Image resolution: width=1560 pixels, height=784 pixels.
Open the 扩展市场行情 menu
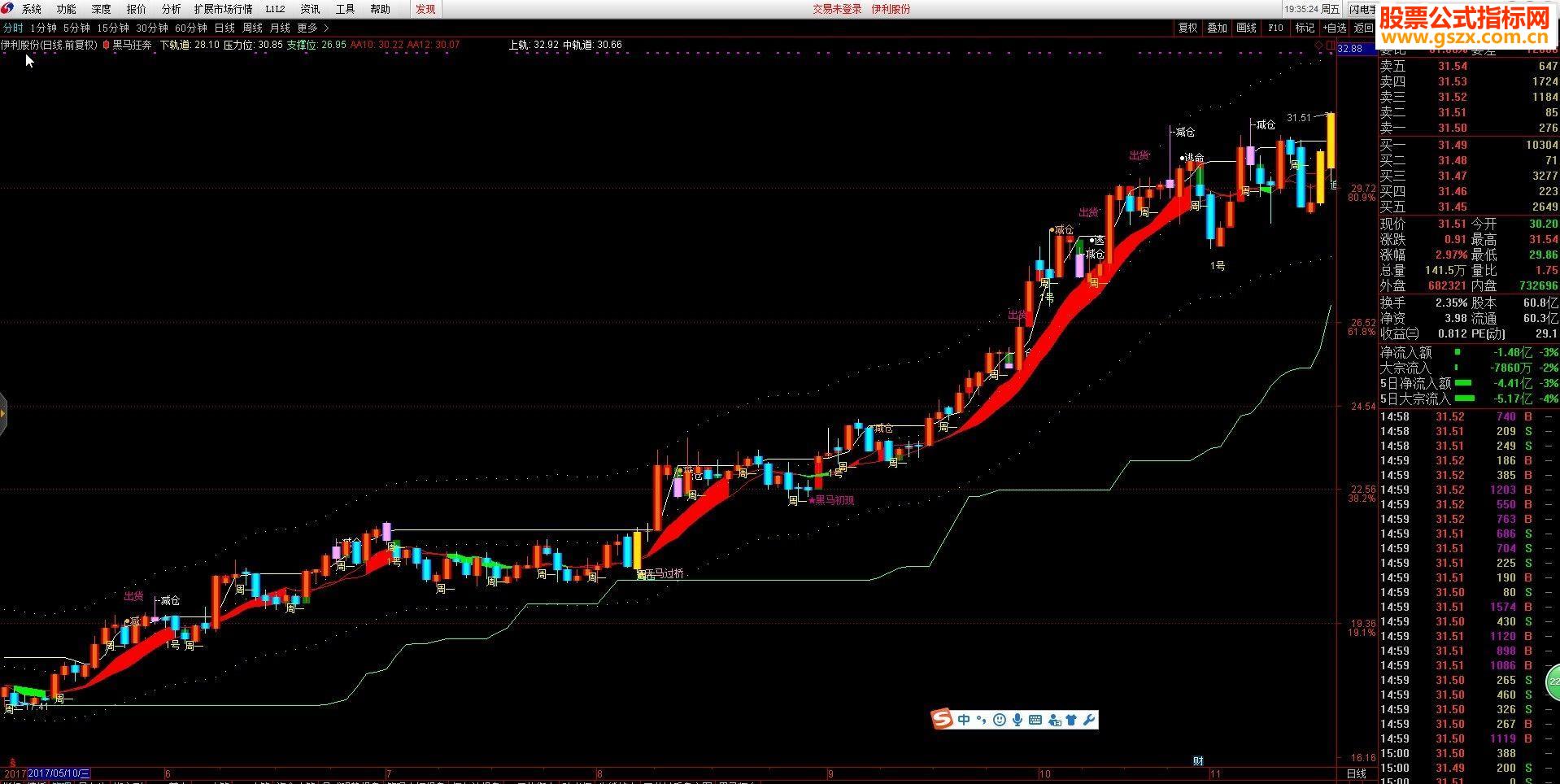pos(223,9)
